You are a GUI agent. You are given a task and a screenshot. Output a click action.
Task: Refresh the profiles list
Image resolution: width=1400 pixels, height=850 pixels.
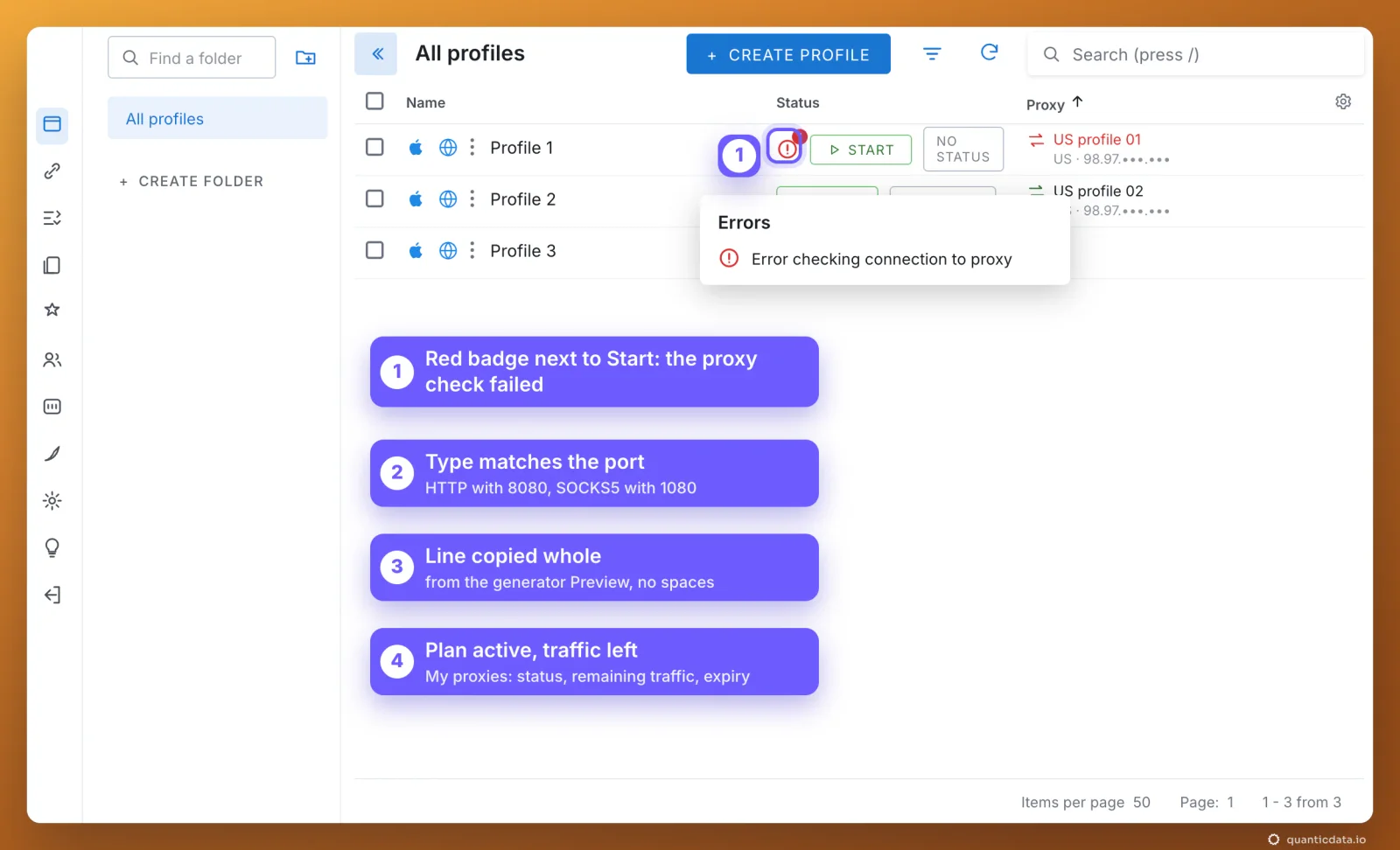(989, 52)
